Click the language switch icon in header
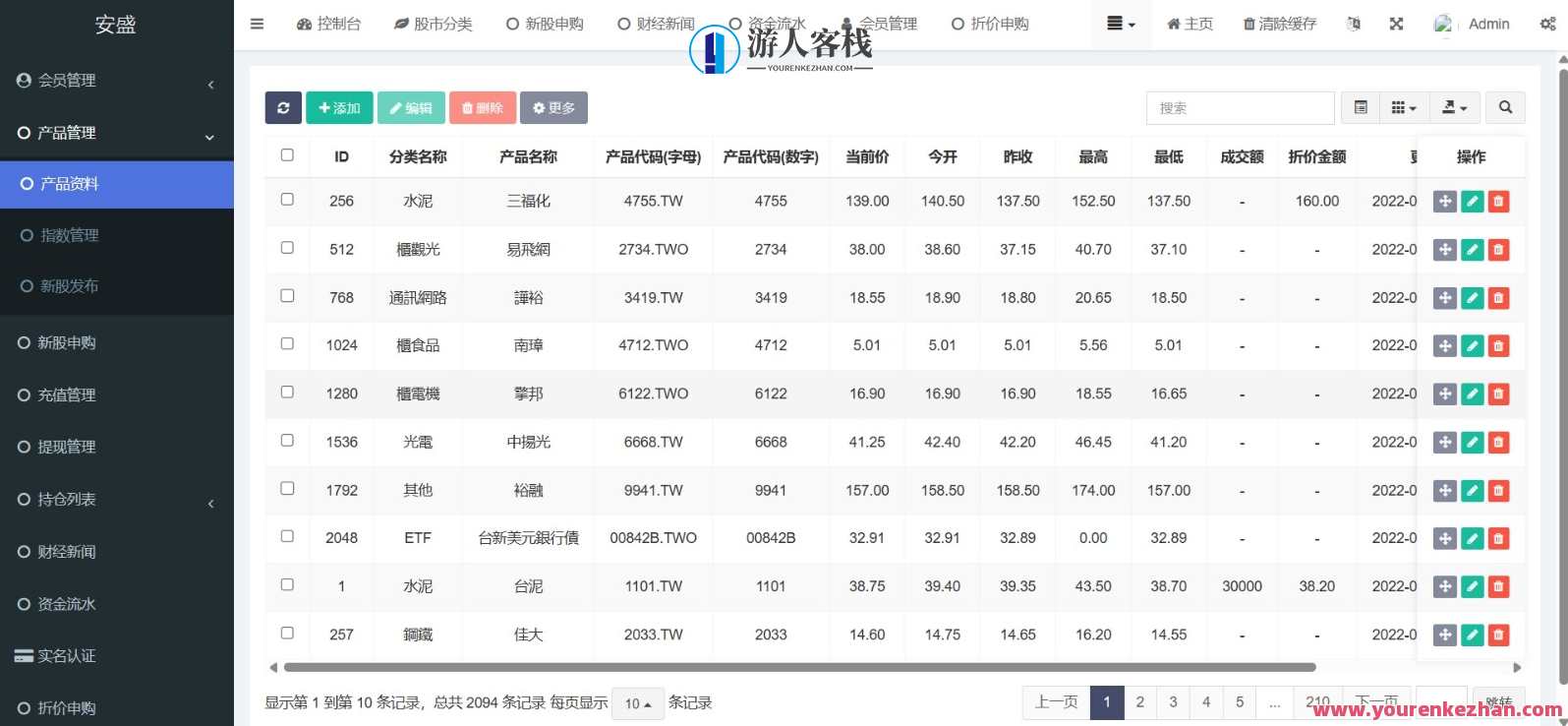This screenshot has width=1568, height=726. [1354, 24]
